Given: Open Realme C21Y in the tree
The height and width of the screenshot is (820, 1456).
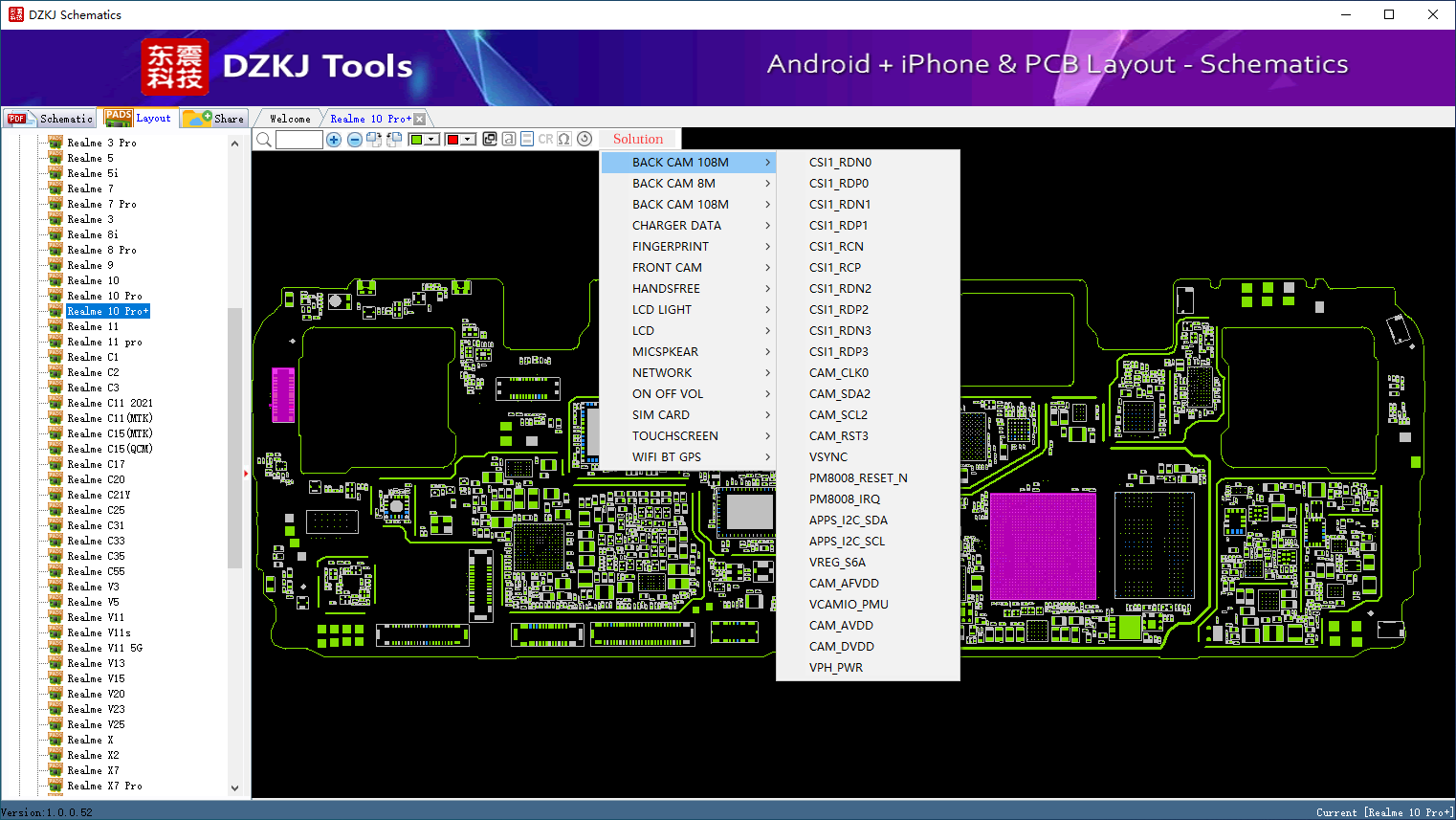Looking at the screenshot, I should pos(99,495).
